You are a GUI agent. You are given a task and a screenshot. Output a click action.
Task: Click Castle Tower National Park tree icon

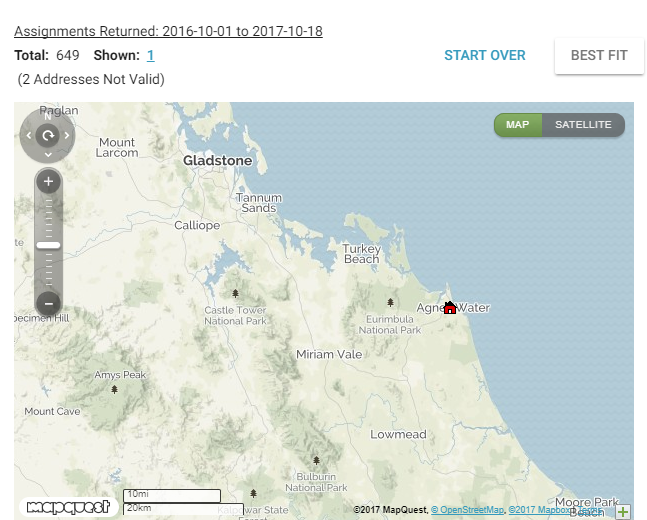click(235, 293)
